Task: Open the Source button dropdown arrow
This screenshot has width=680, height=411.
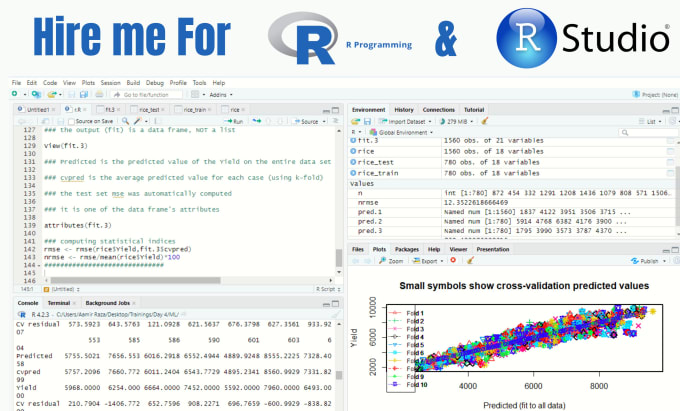Action: coord(324,121)
